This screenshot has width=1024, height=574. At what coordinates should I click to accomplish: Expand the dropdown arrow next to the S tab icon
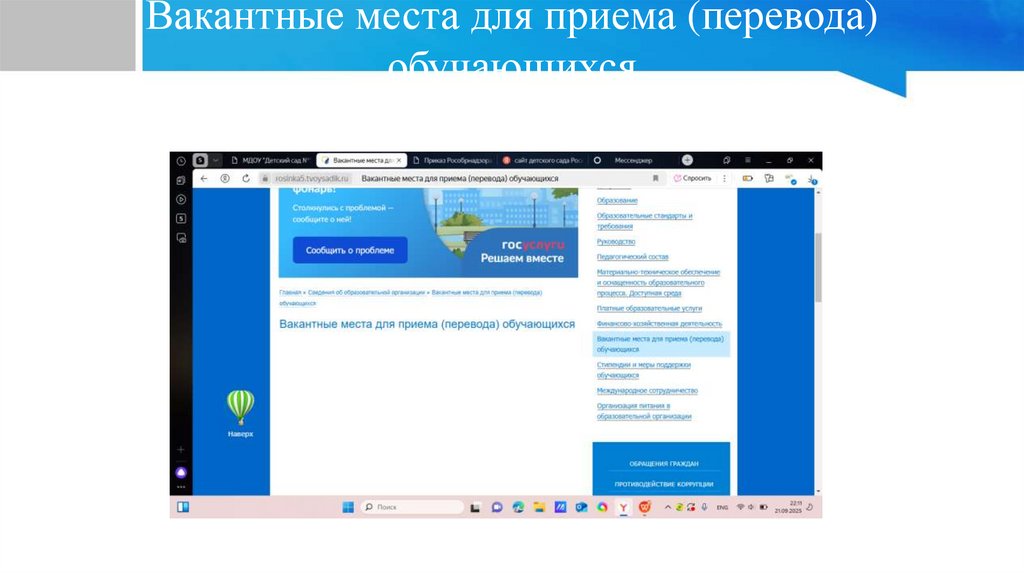[x=216, y=160]
